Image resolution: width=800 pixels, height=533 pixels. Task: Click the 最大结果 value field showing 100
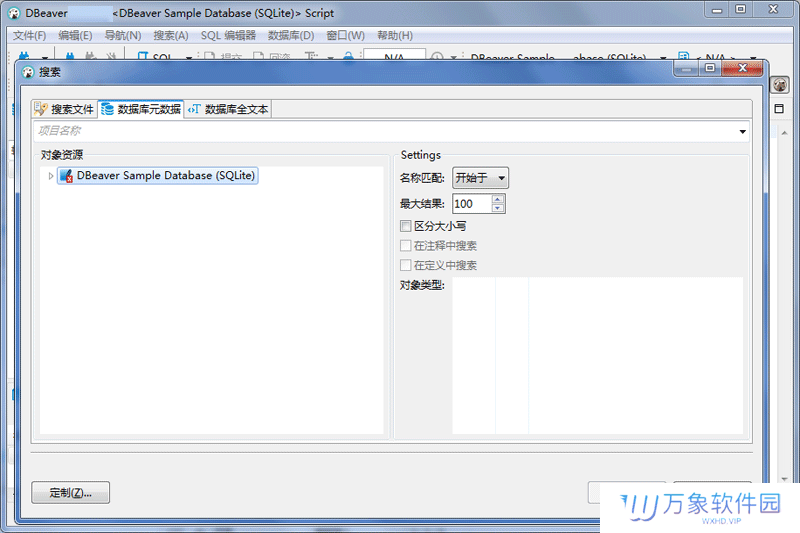pos(472,204)
